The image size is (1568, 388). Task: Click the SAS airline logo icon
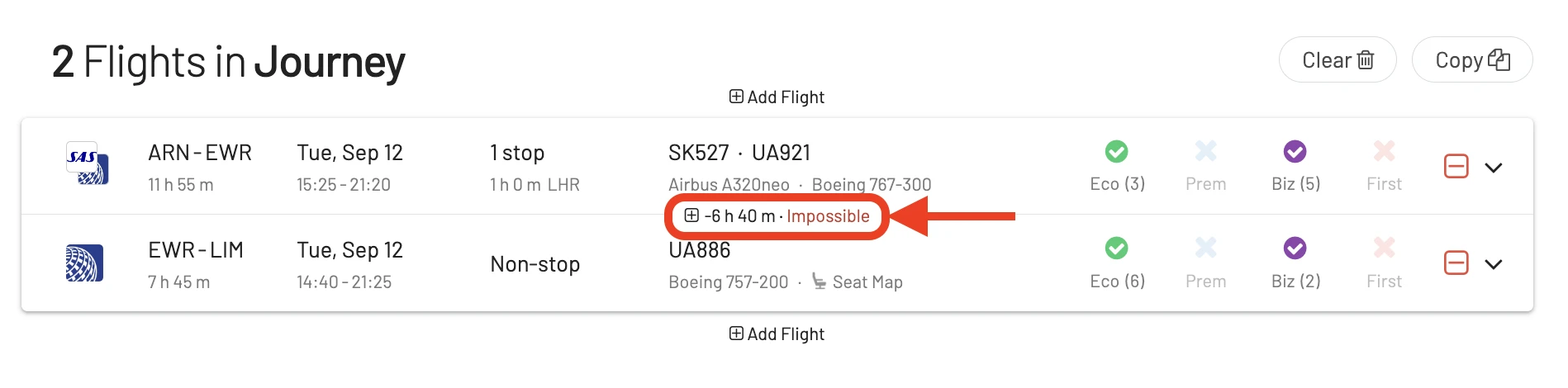(x=87, y=163)
